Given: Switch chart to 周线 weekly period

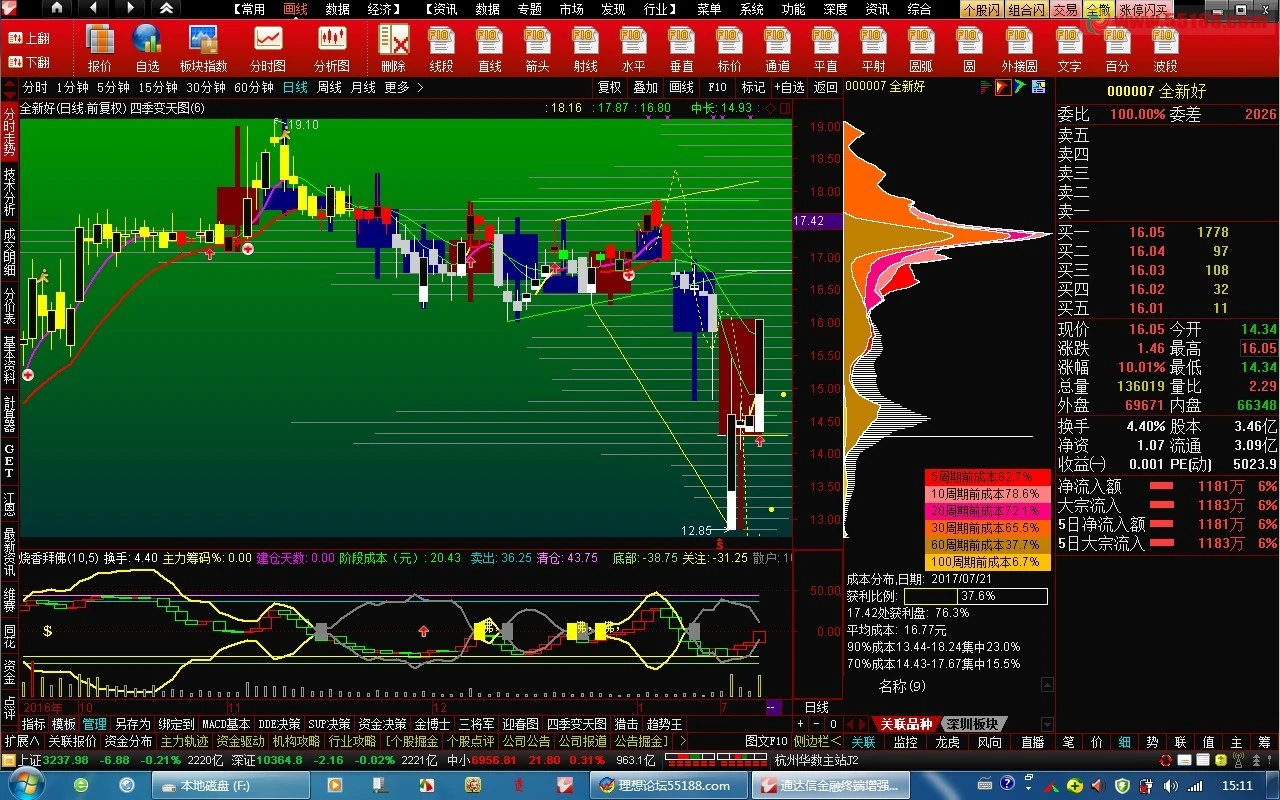Looking at the screenshot, I should click(x=329, y=87).
